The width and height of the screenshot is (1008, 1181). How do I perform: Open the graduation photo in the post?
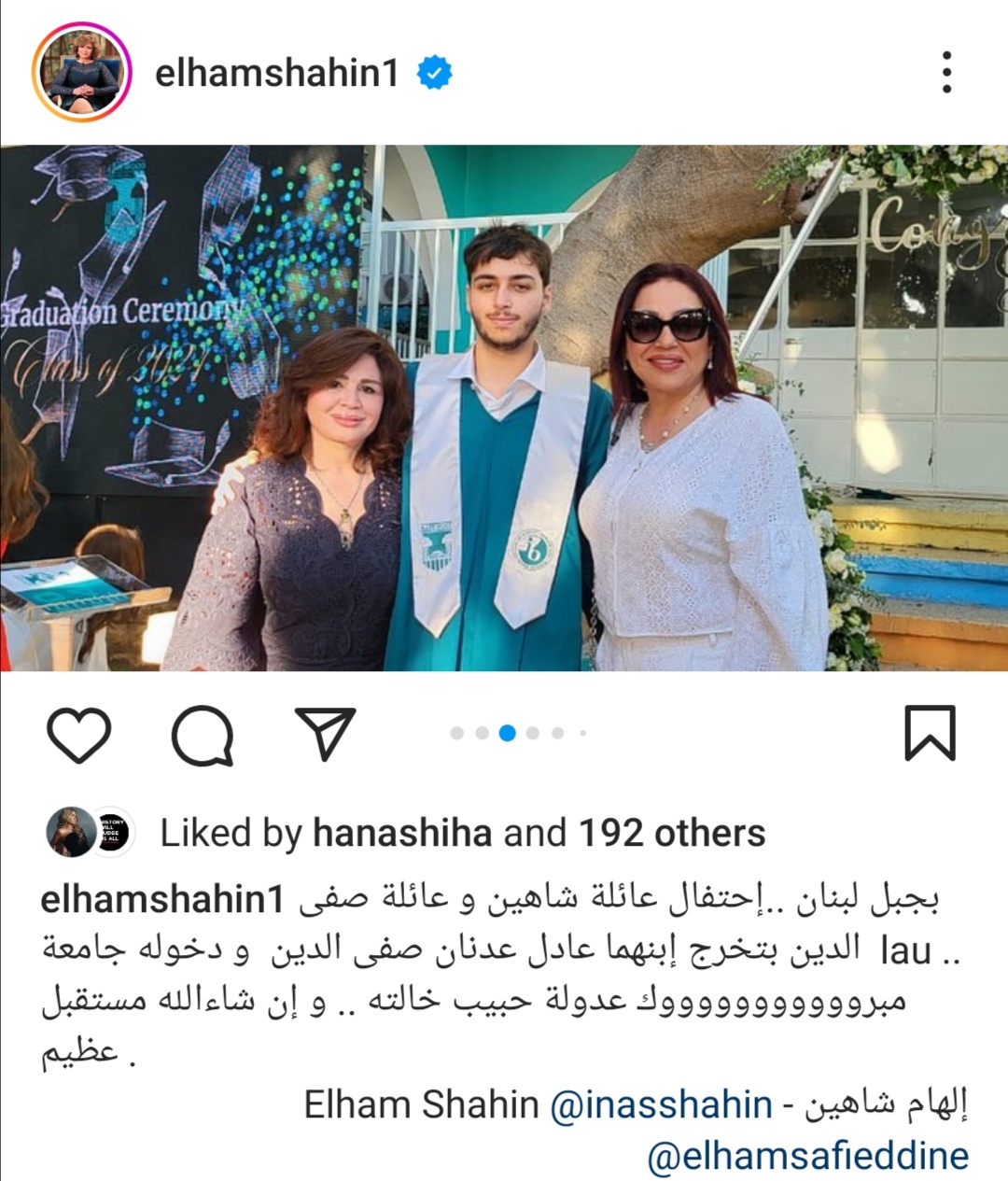pyautogui.click(x=504, y=408)
